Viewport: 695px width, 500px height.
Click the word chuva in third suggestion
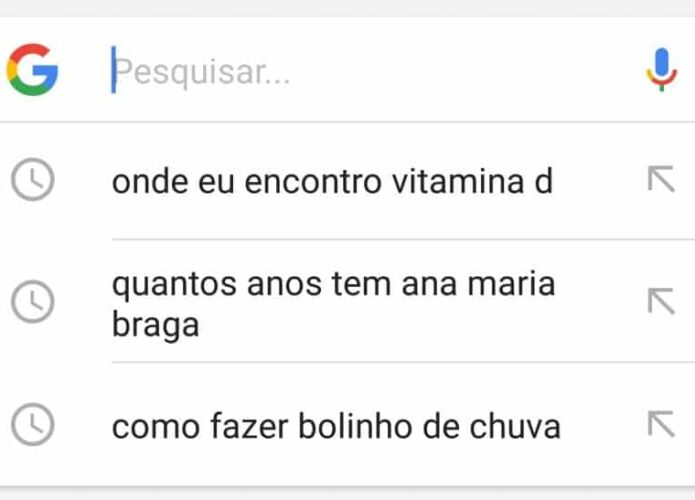pyautogui.click(x=515, y=426)
